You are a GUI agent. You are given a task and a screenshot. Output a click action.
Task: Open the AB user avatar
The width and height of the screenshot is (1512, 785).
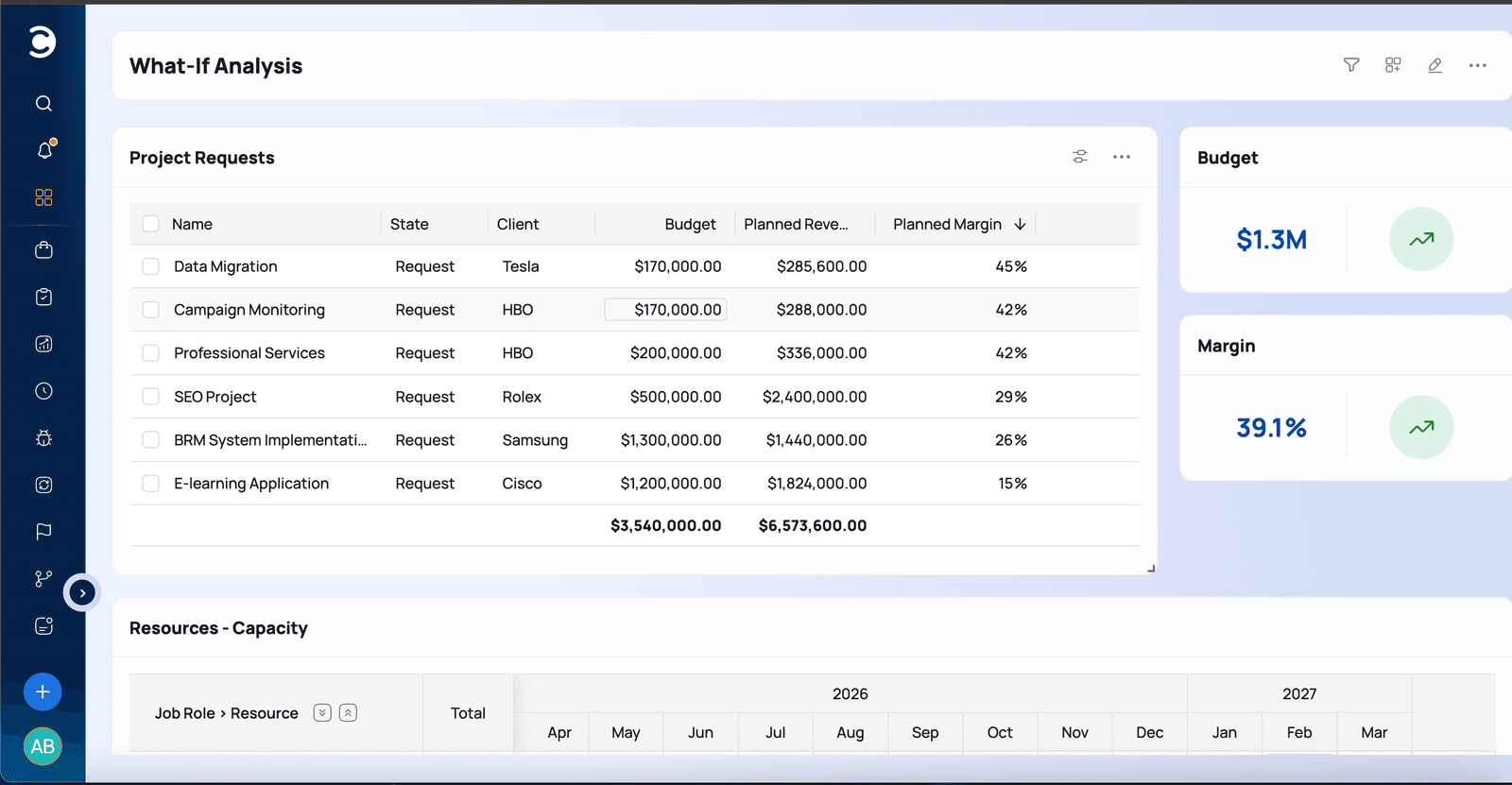click(43, 746)
